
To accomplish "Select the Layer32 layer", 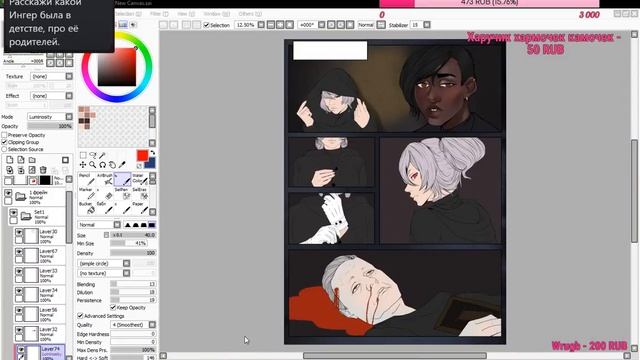I will point(40,334).
